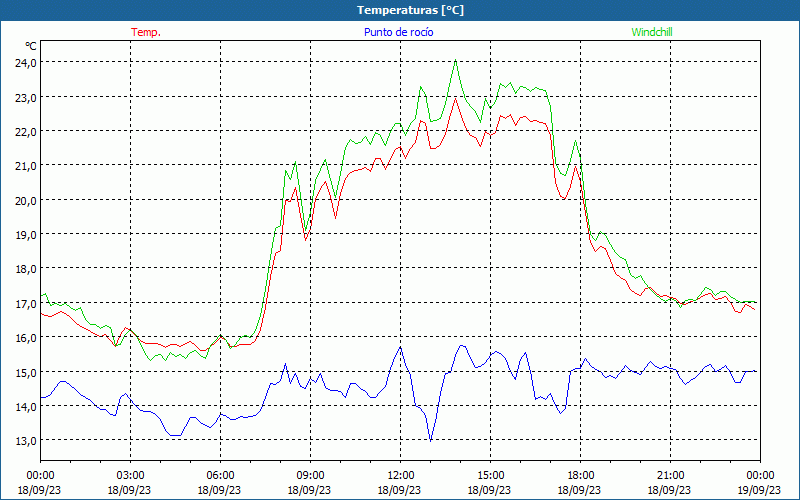Click the '15:00' time axis label

tap(490, 476)
